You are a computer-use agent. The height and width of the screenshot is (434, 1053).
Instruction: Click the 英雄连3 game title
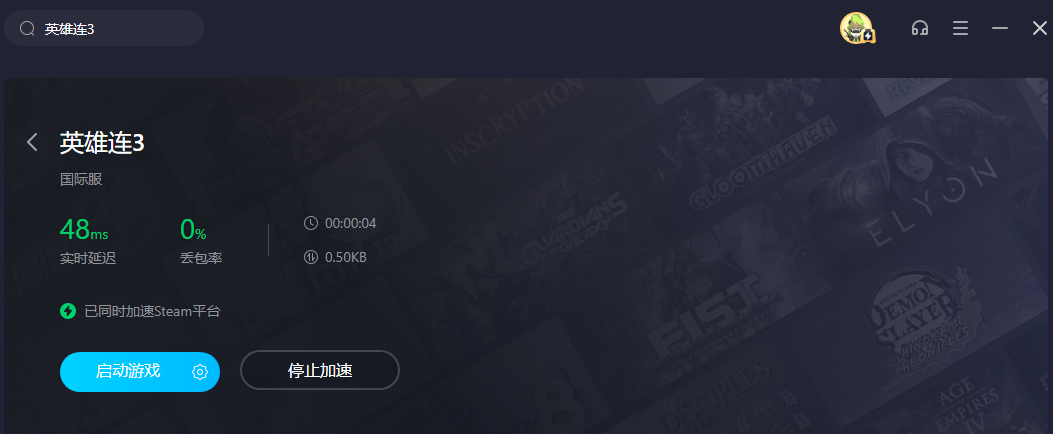point(102,142)
